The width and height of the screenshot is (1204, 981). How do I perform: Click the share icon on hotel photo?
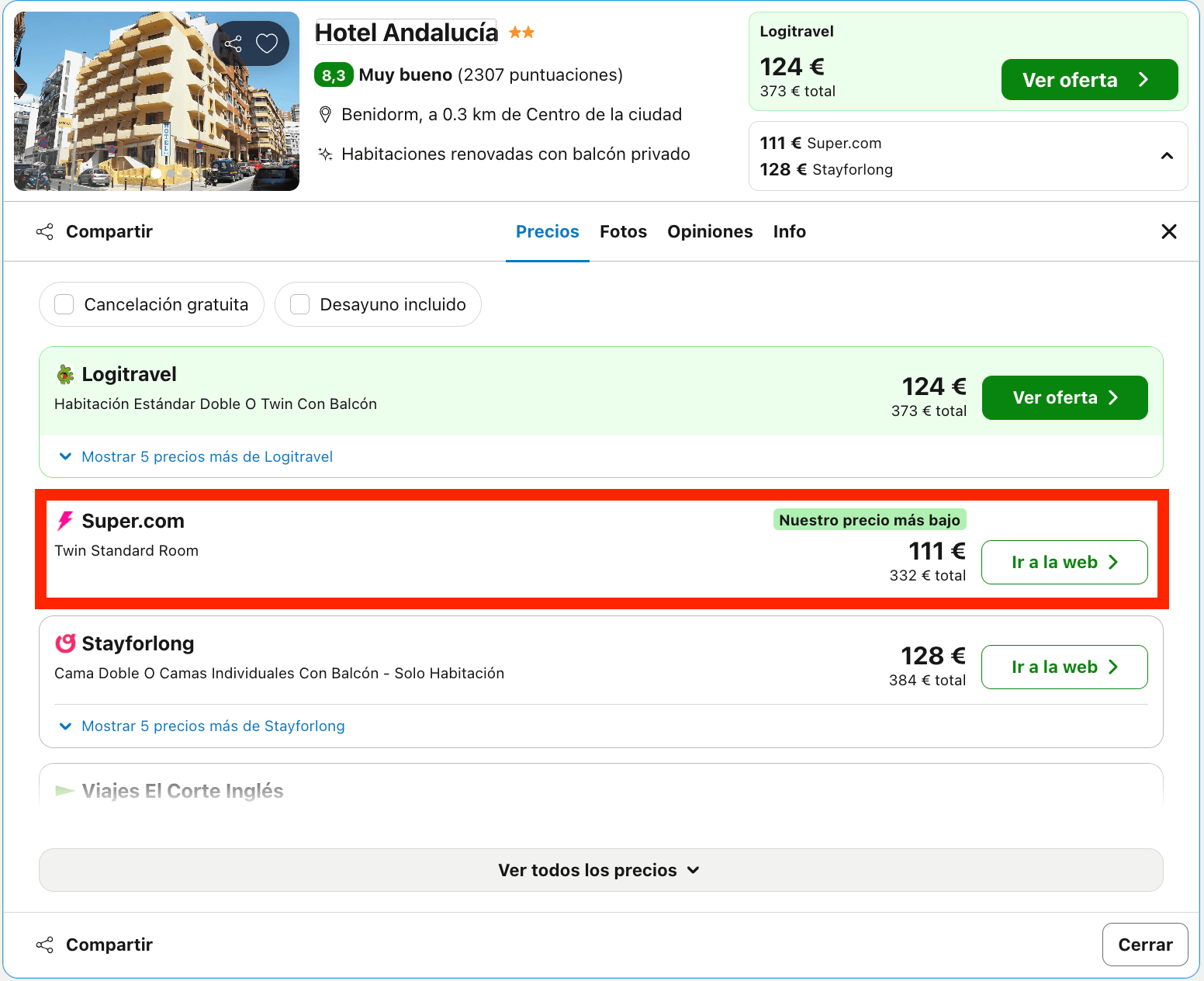tap(234, 43)
